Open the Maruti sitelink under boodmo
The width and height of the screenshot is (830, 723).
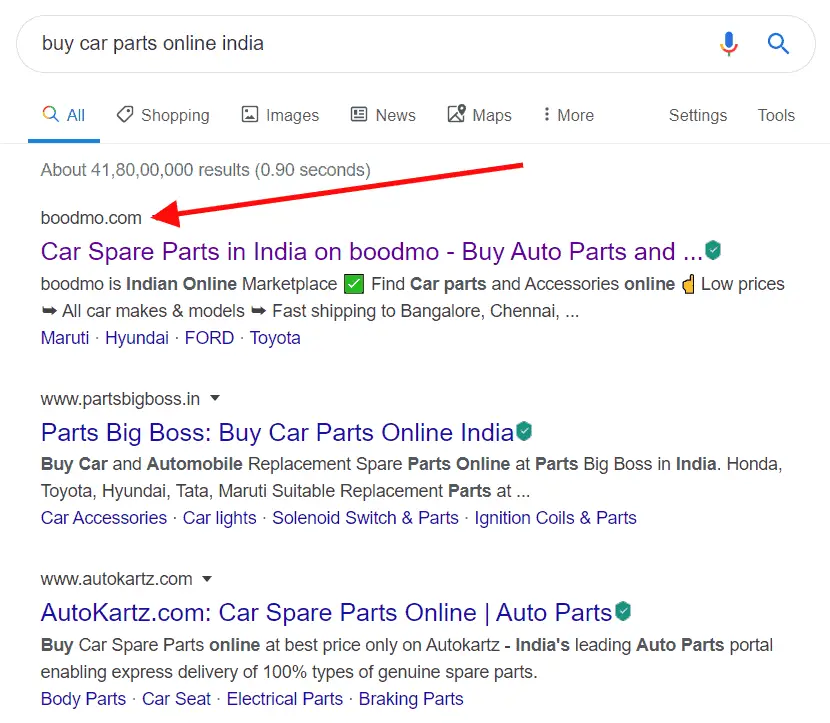point(65,338)
